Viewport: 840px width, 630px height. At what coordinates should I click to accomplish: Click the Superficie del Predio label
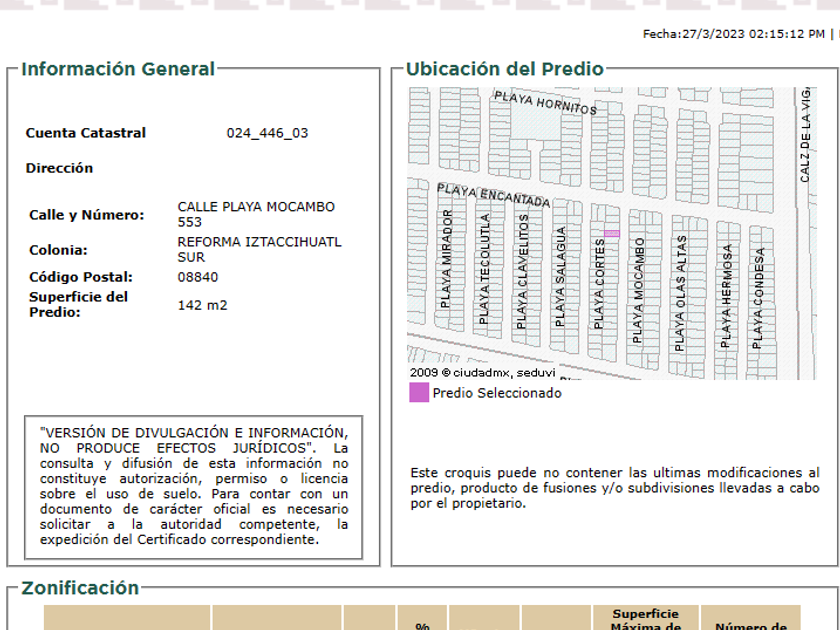78,304
